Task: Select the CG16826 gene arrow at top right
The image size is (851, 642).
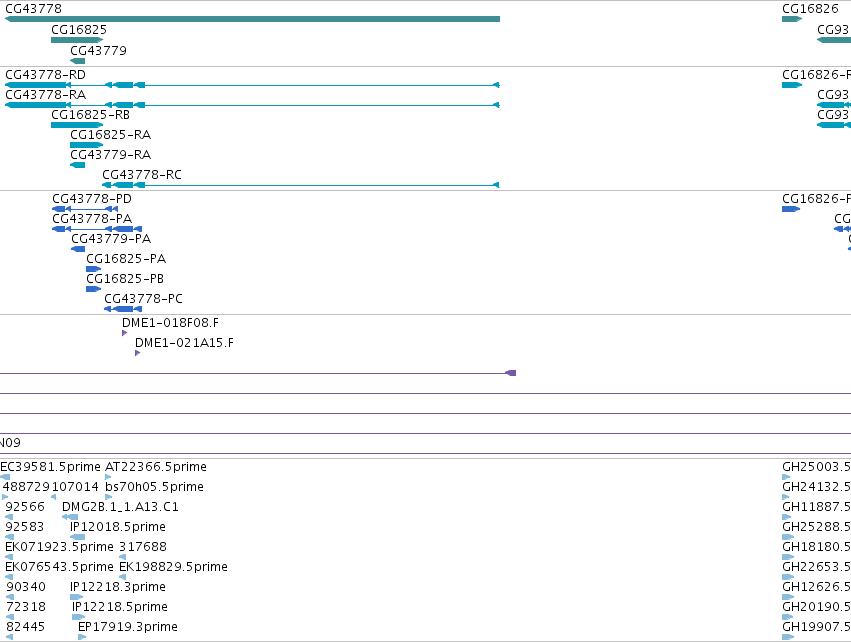Action: point(792,19)
